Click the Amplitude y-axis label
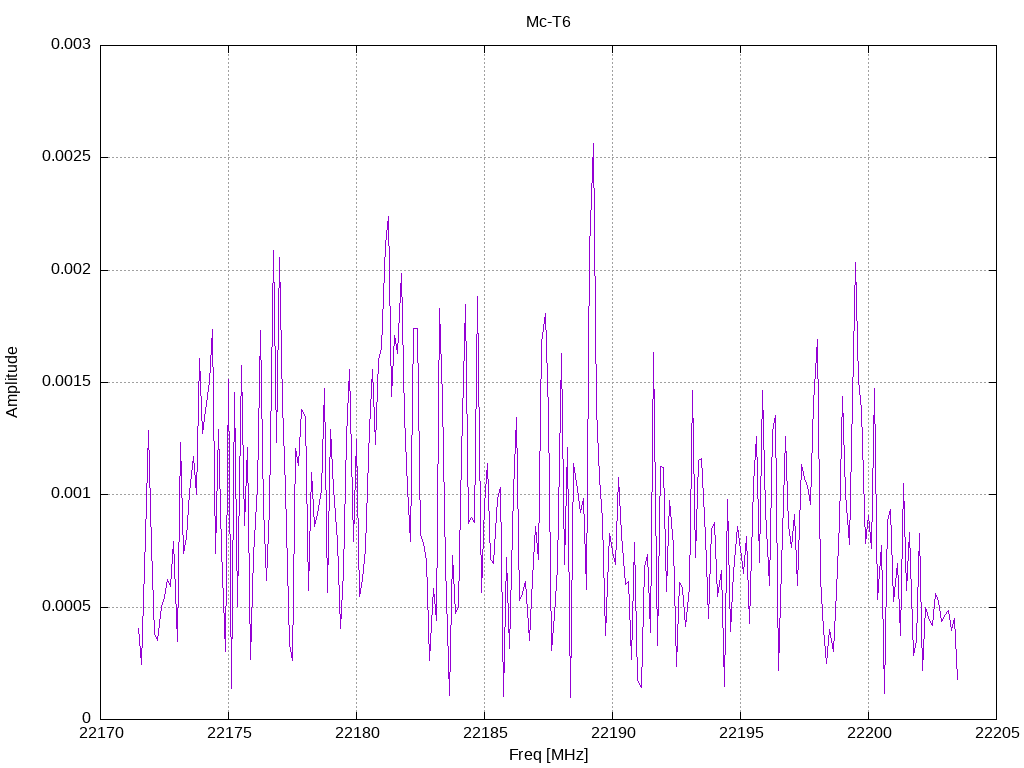 12,382
